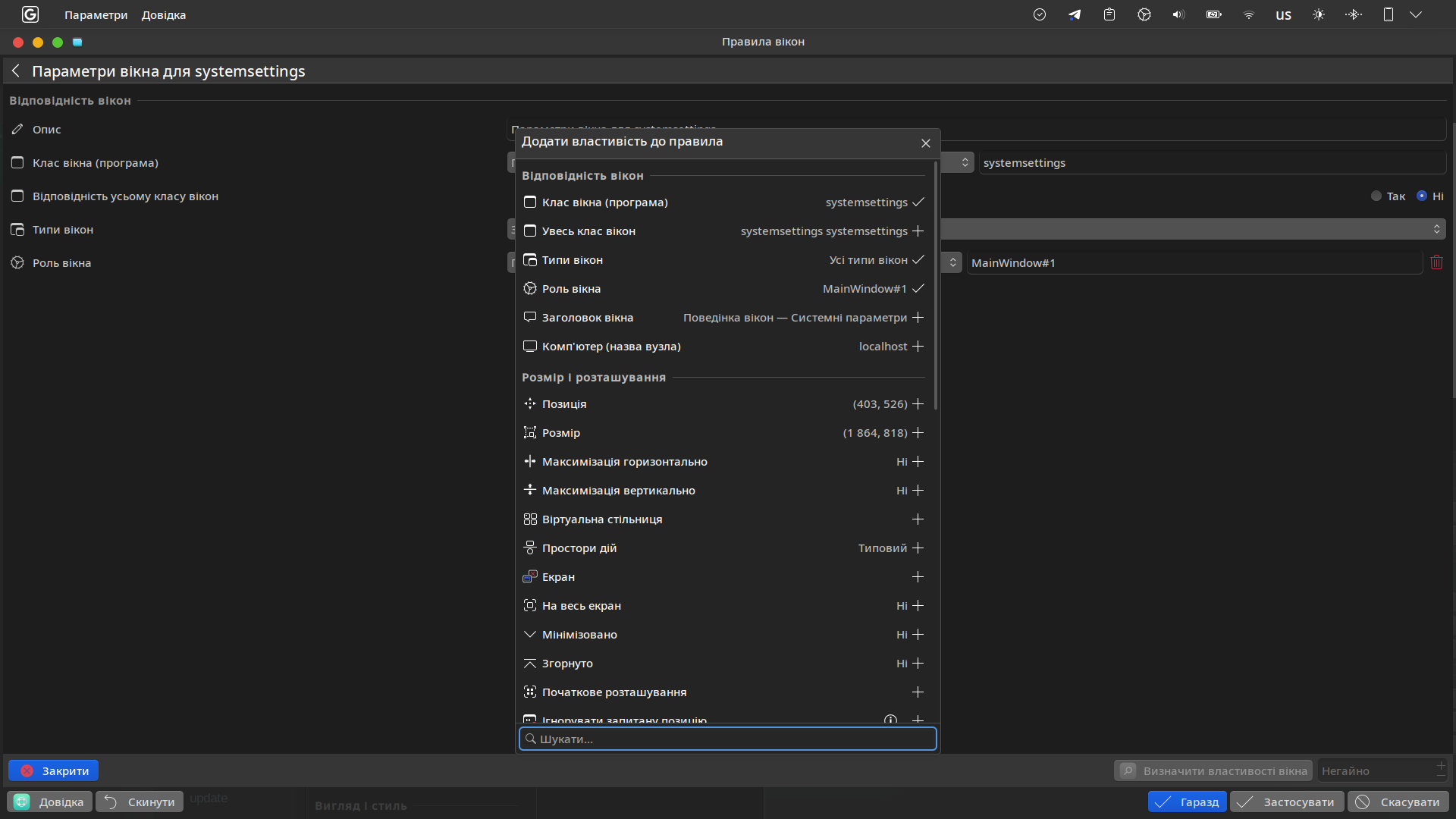Click the pencil icon beside Опис
1456x819 pixels.
tap(17, 129)
